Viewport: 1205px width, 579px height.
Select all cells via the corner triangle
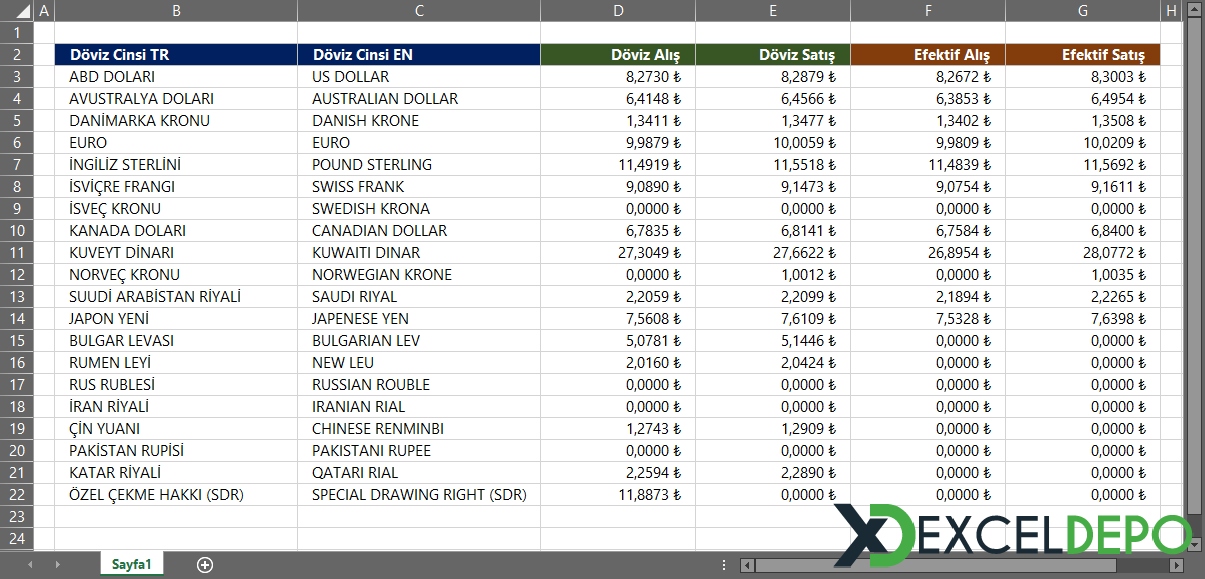pyautogui.click(x=16, y=11)
